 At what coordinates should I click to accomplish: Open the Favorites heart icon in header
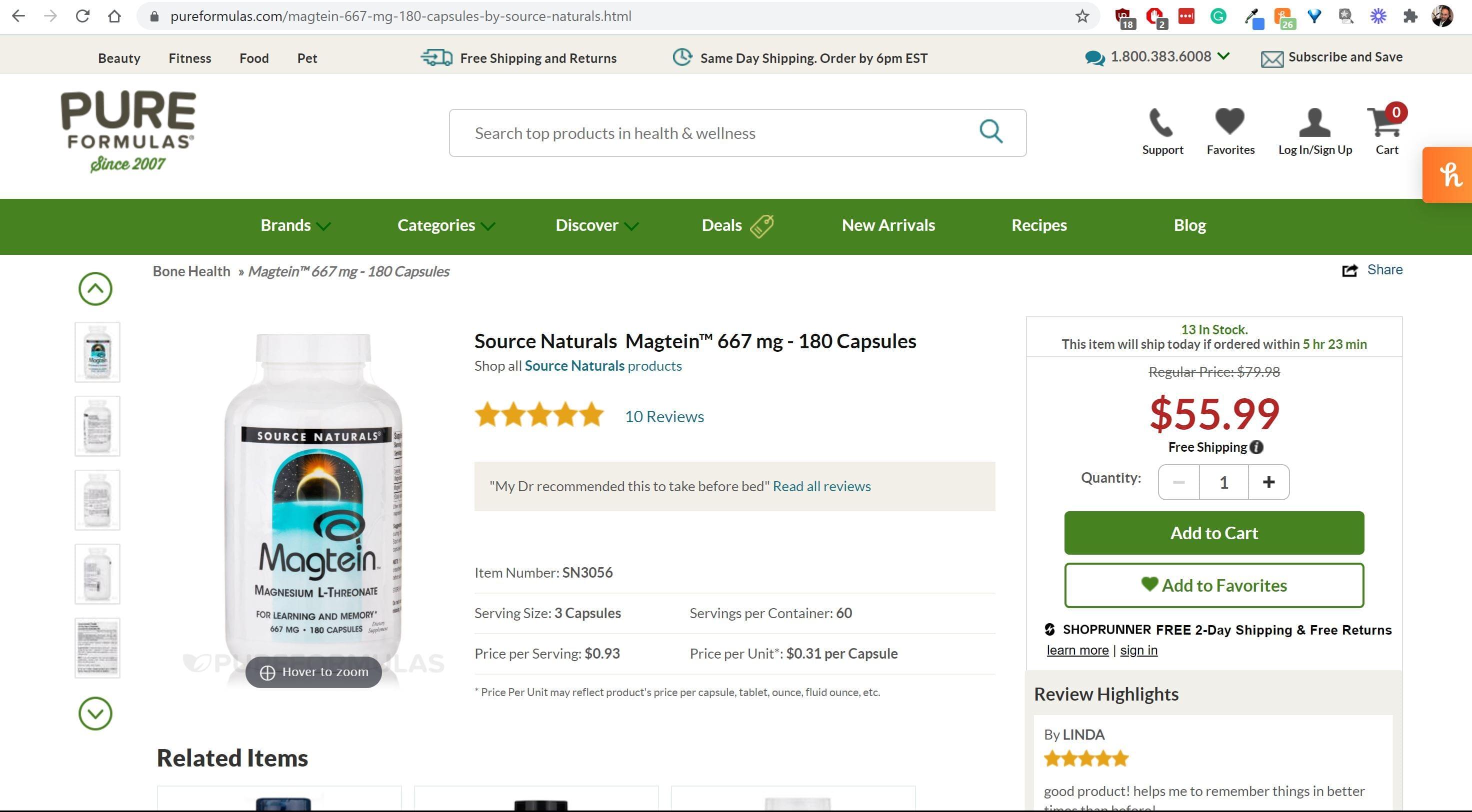1229,122
